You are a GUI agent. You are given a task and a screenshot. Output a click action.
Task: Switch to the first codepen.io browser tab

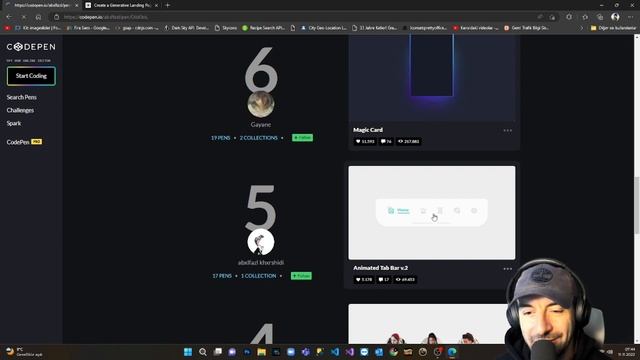click(41, 5)
